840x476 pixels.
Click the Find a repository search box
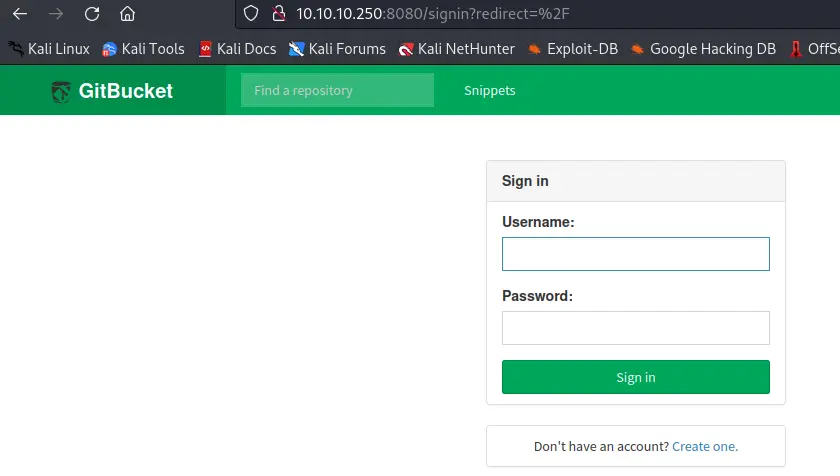point(338,90)
